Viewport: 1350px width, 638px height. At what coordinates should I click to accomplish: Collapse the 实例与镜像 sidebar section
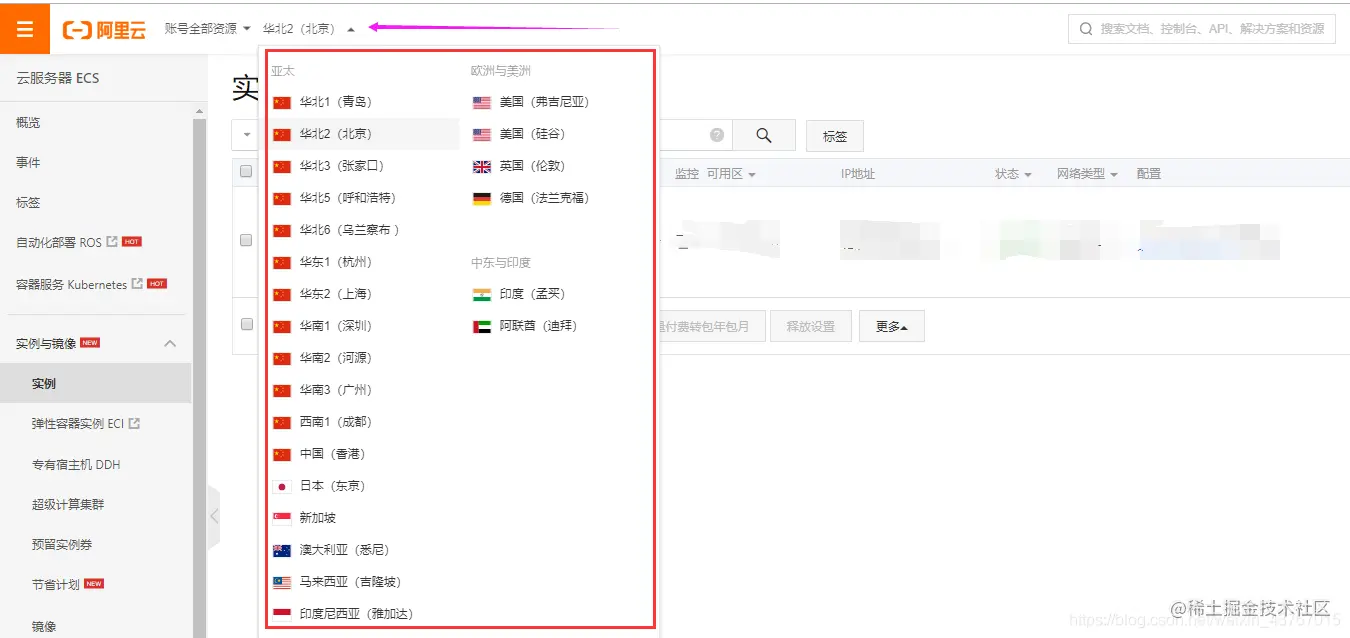coord(170,343)
